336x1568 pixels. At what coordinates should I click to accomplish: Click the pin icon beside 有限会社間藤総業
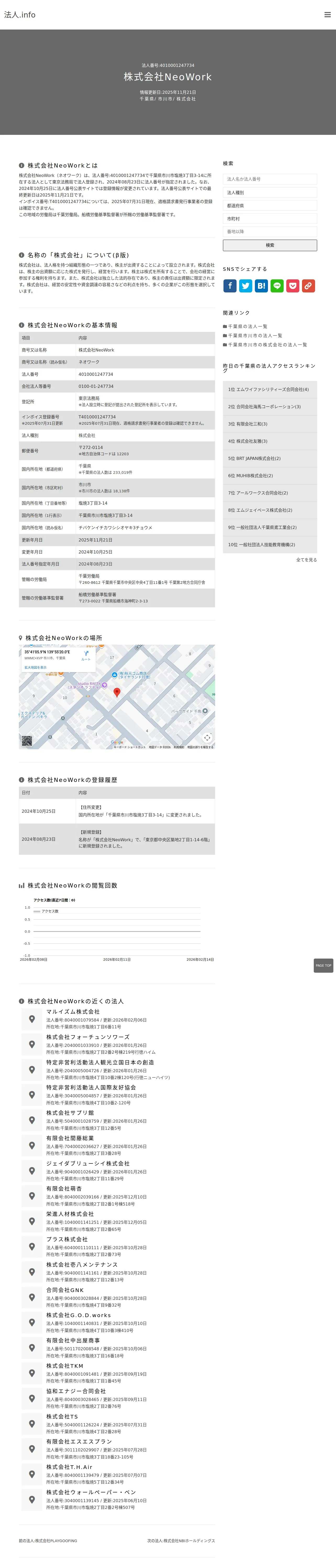32,1146
